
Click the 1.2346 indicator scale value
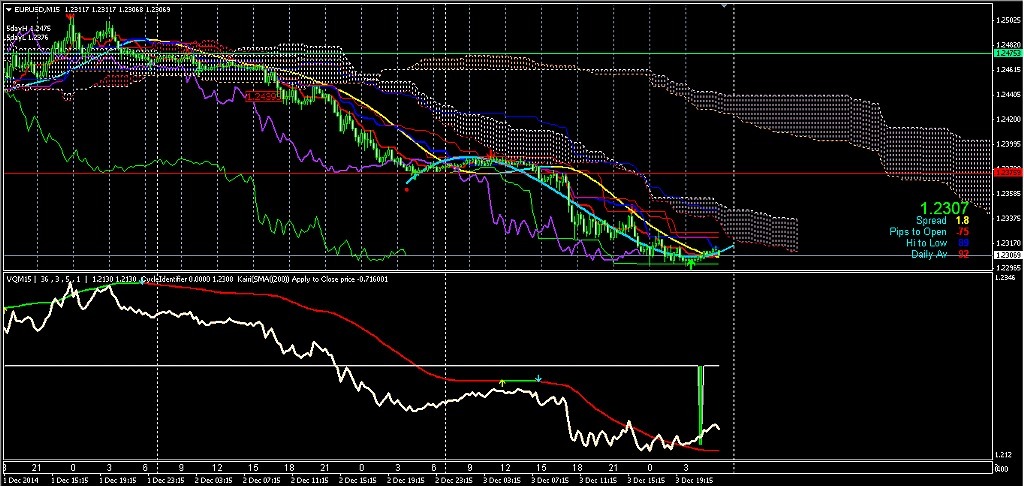(x=1004, y=279)
